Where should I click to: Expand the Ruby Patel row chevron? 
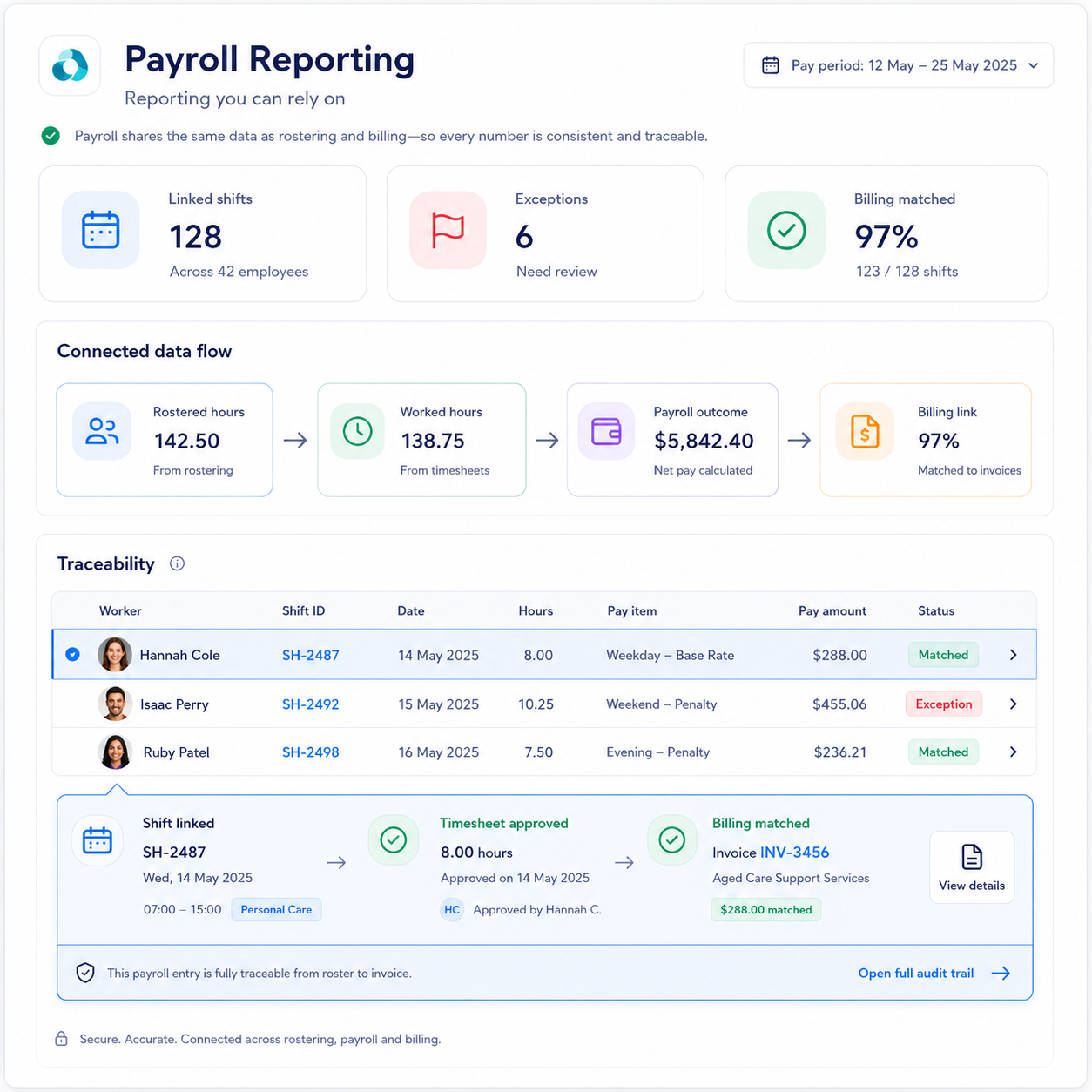pos(1013,752)
